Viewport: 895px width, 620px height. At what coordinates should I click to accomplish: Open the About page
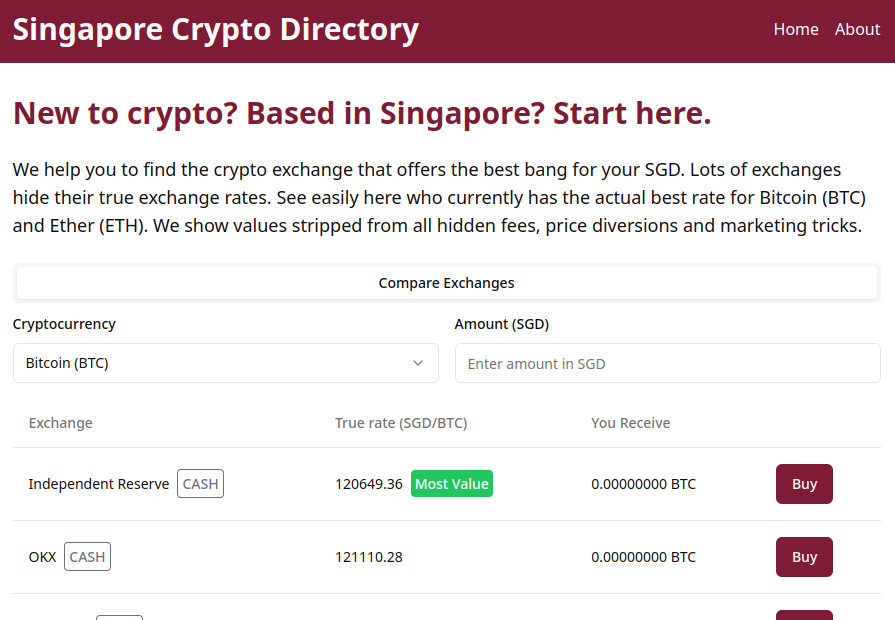pyautogui.click(x=857, y=29)
